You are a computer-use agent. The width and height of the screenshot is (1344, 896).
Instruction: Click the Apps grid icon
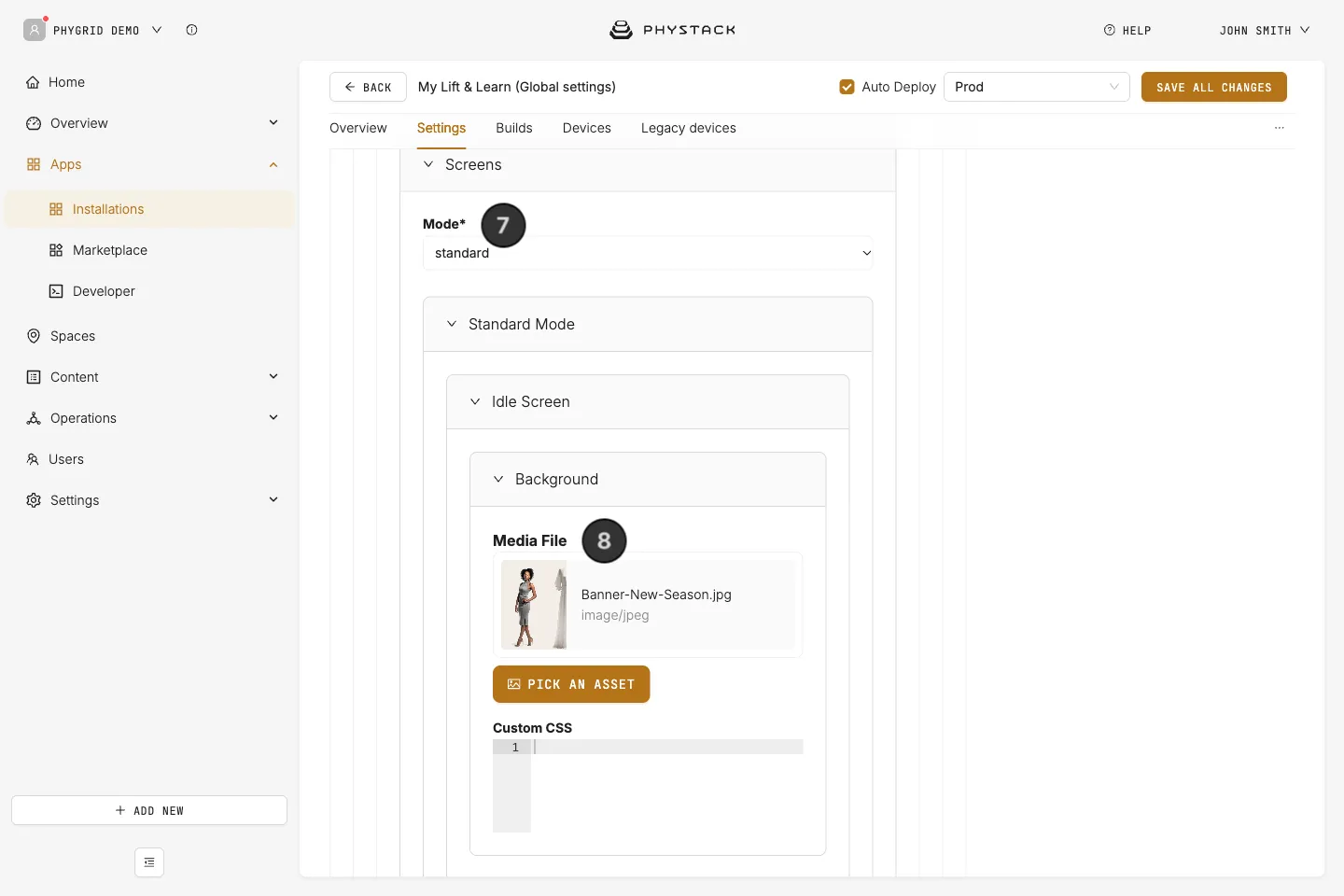[x=34, y=164]
